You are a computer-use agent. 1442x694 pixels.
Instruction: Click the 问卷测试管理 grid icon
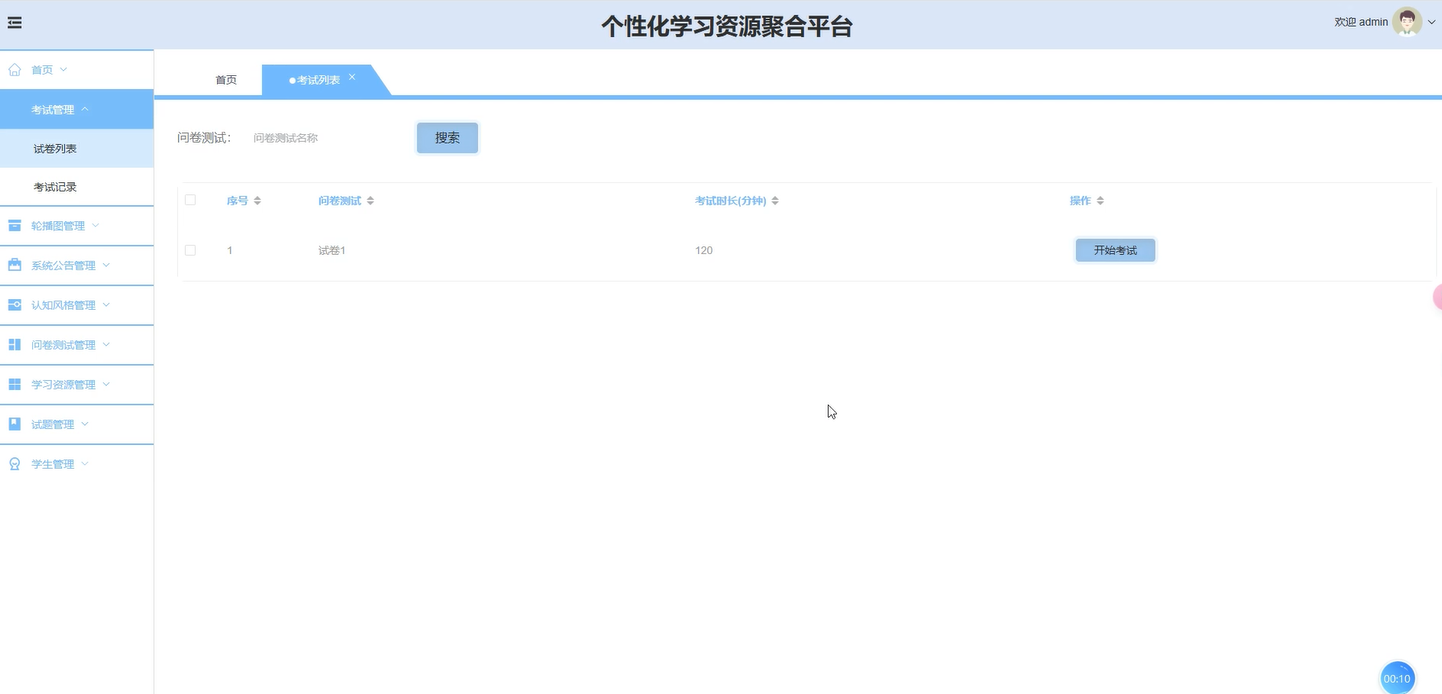(x=14, y=344)
